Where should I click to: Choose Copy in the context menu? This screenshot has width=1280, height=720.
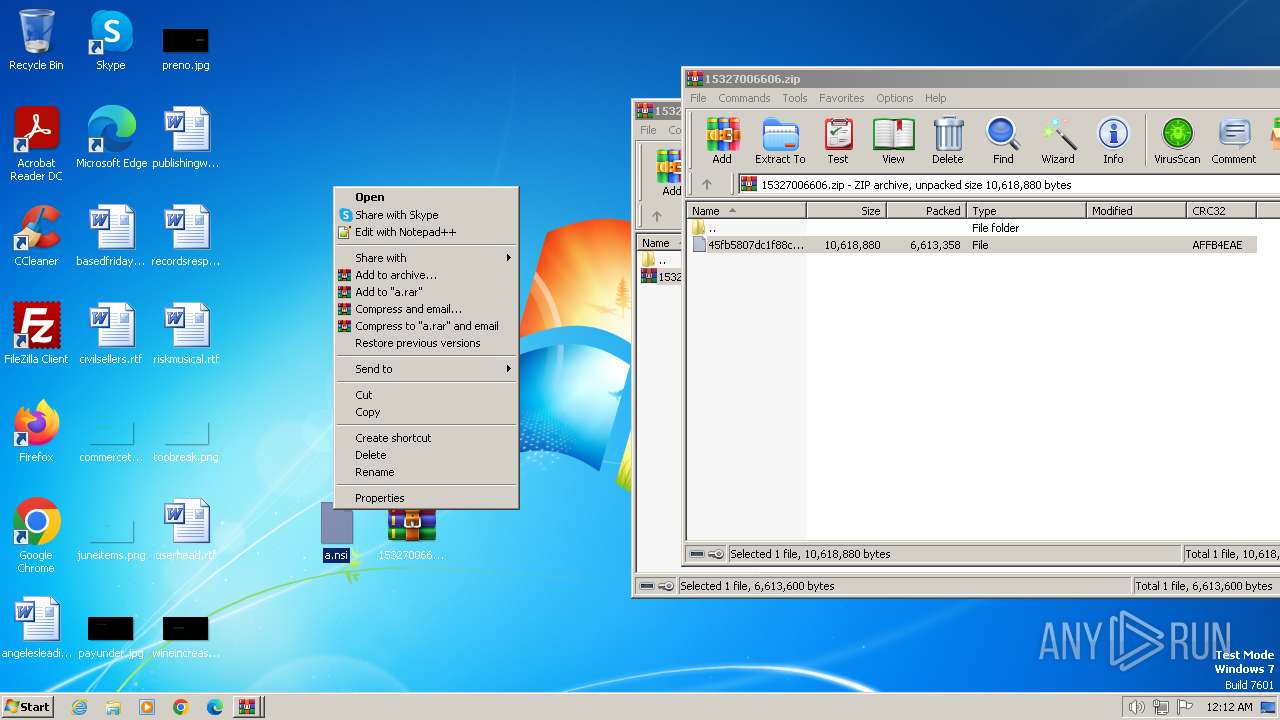(x=427, y=412)
